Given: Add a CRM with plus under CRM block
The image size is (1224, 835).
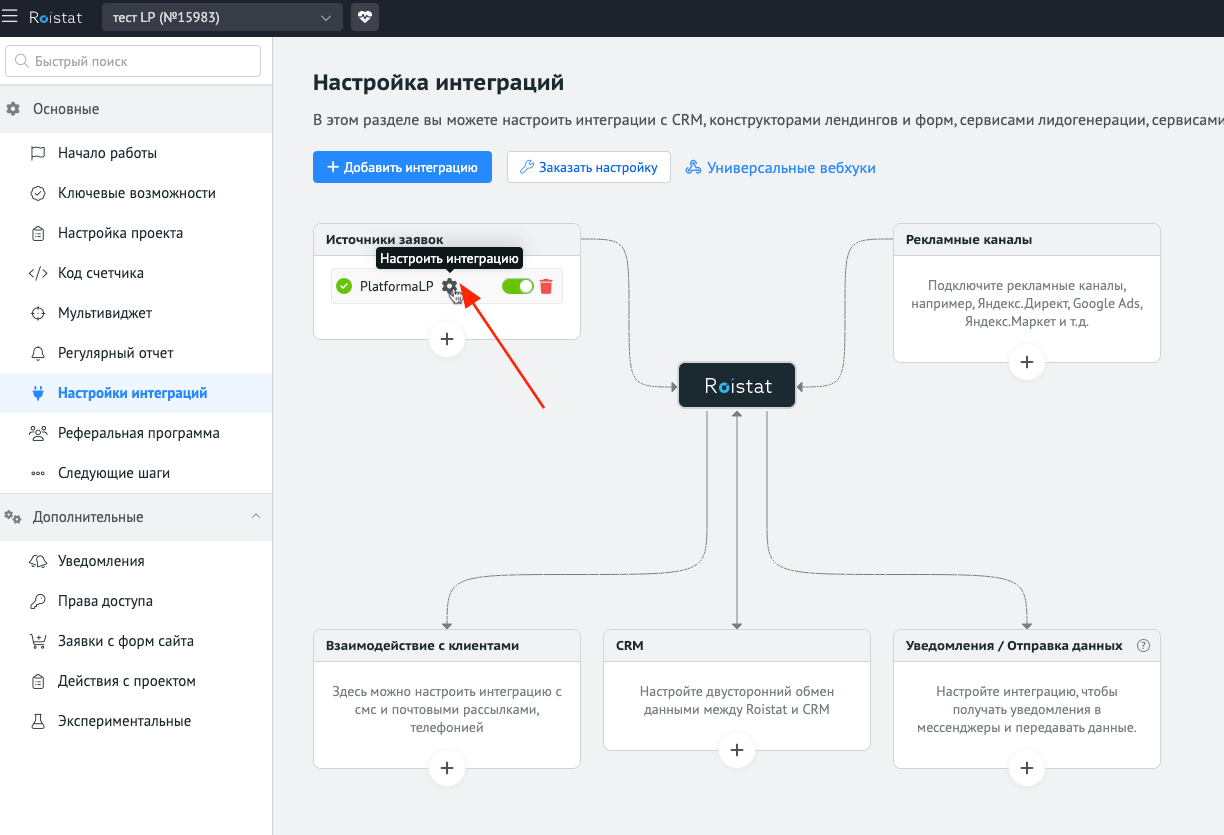Looking at the screenshot, I should (x=737, y=749).
